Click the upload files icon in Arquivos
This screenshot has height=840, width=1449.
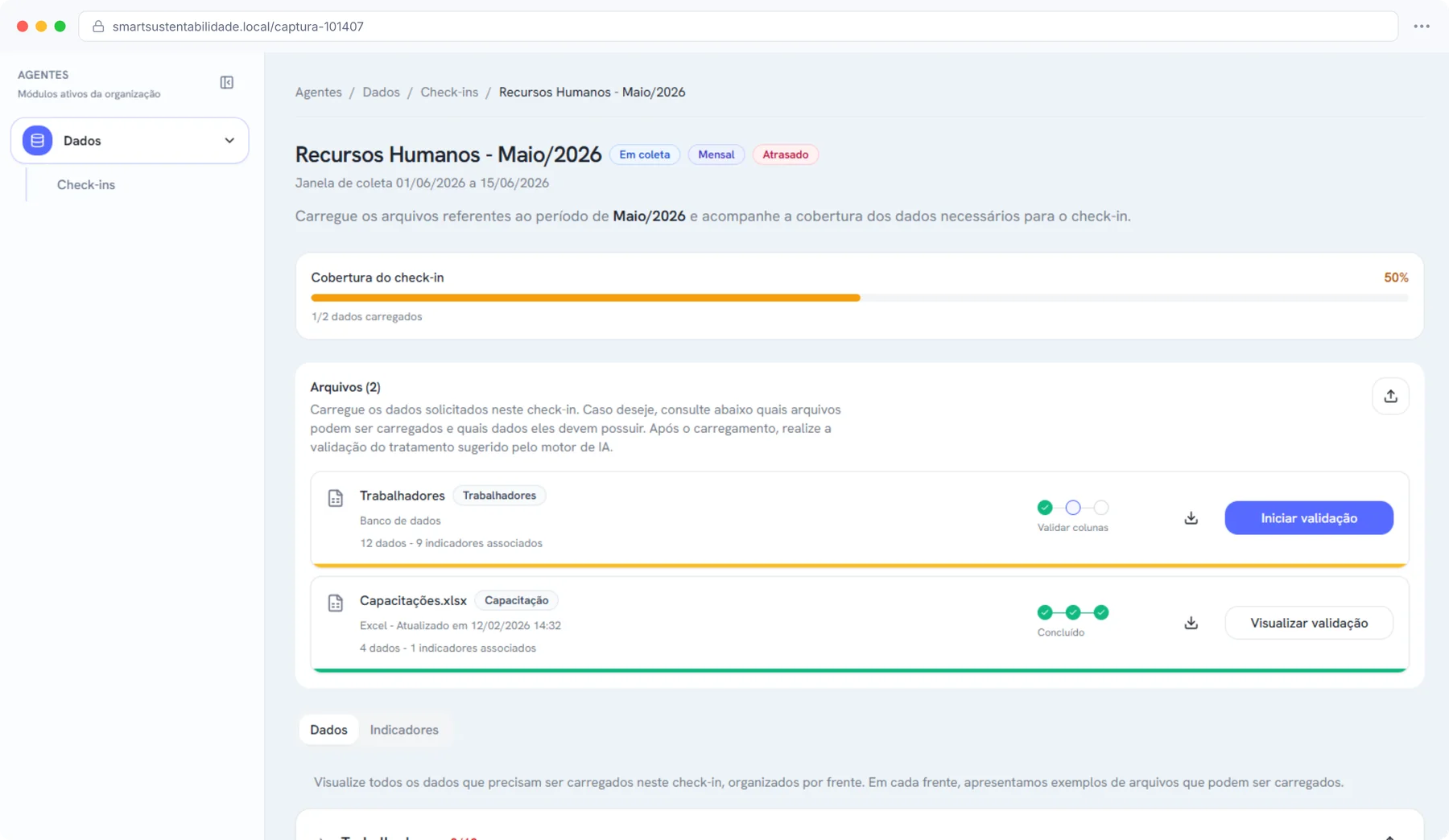coord(1390,397)
